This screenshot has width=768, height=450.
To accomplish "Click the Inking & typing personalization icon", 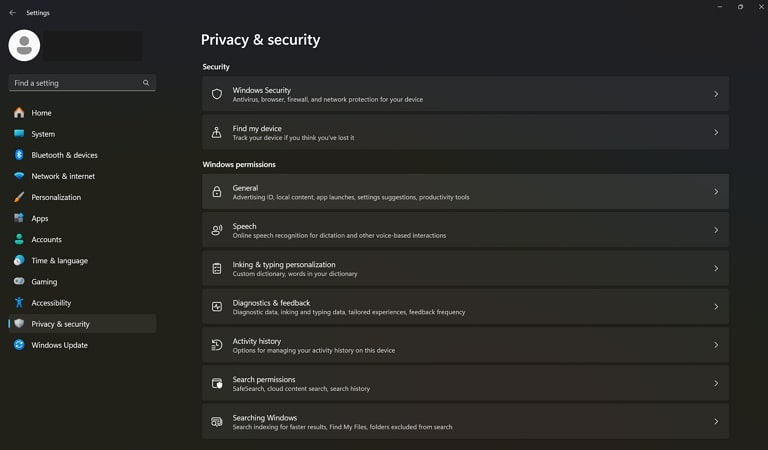I will click(x=217, y=268).
